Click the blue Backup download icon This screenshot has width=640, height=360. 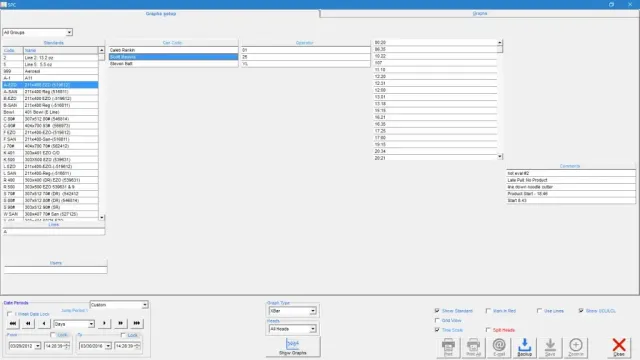point(524,347)
